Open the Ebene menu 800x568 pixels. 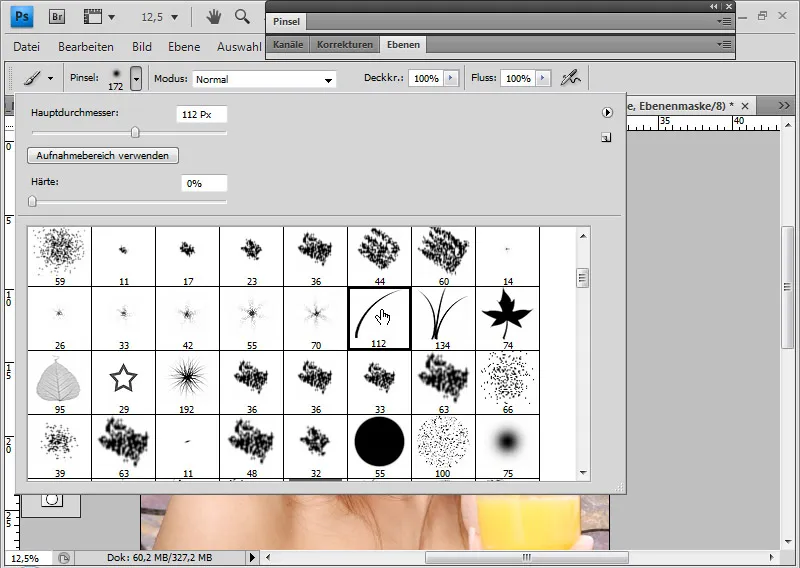[184, 47]
